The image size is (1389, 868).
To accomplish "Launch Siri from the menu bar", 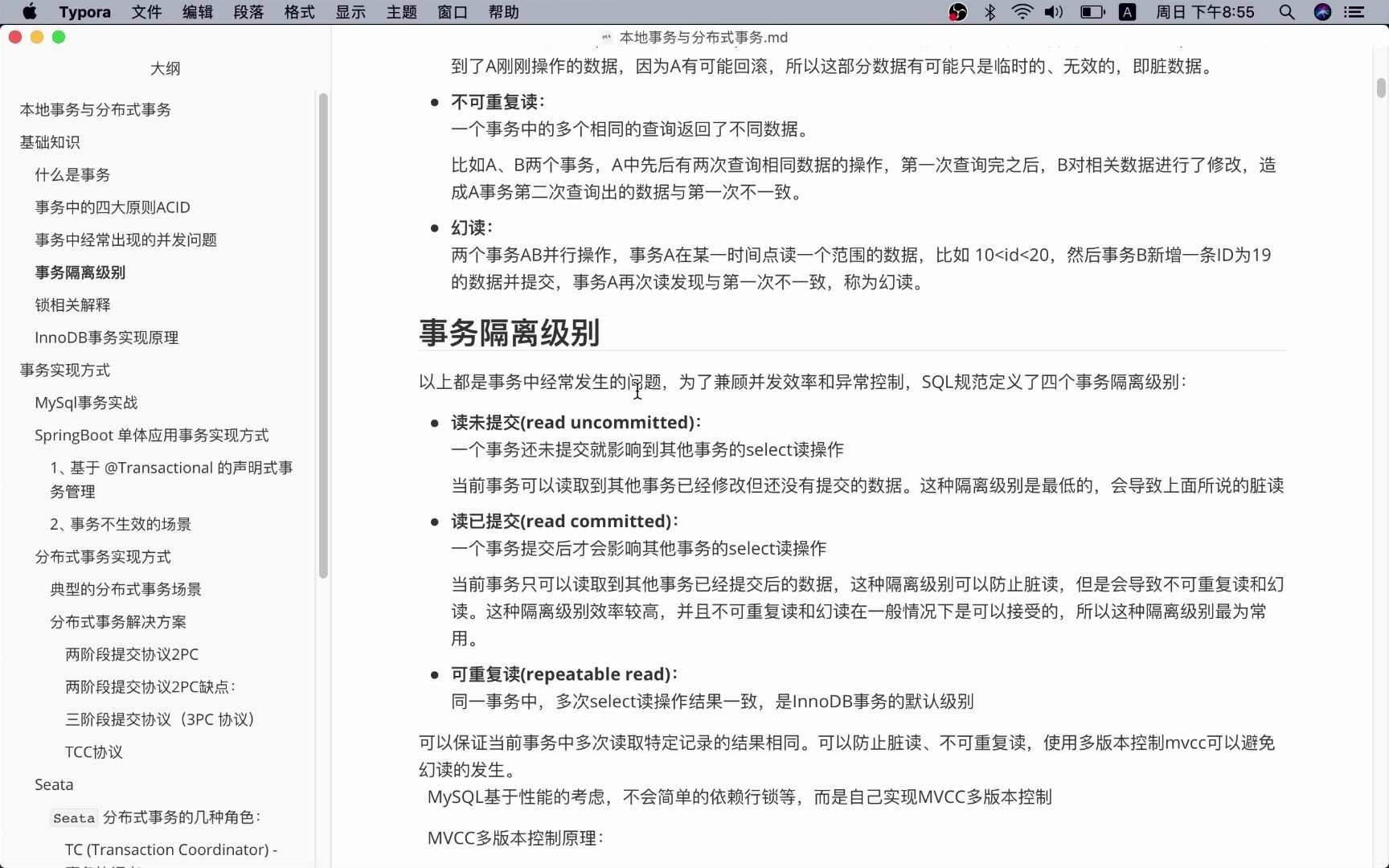I will pos(1322,12).
